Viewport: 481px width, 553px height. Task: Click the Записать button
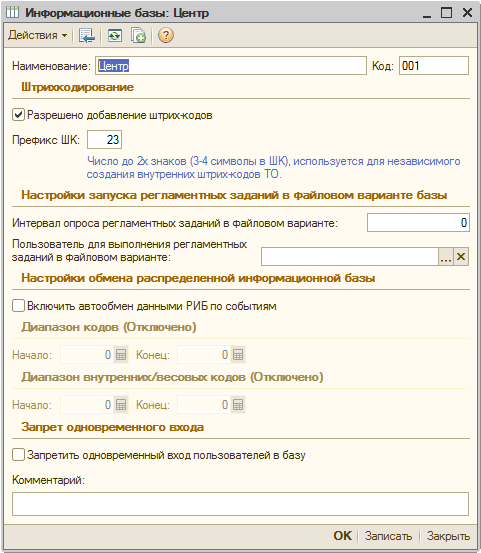coord(388,536)
